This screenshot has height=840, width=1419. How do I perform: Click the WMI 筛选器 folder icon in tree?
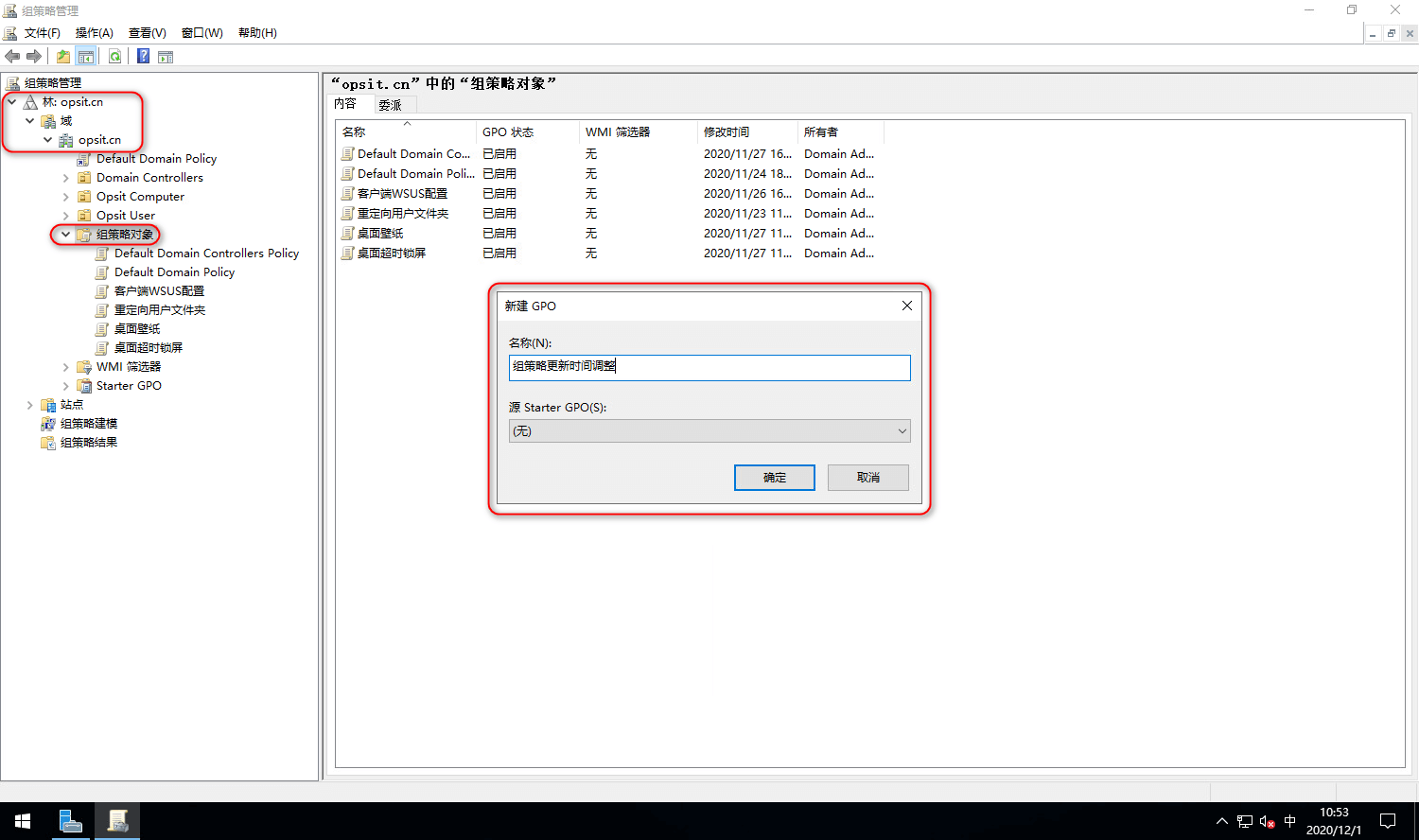click(x=84, y=367)
